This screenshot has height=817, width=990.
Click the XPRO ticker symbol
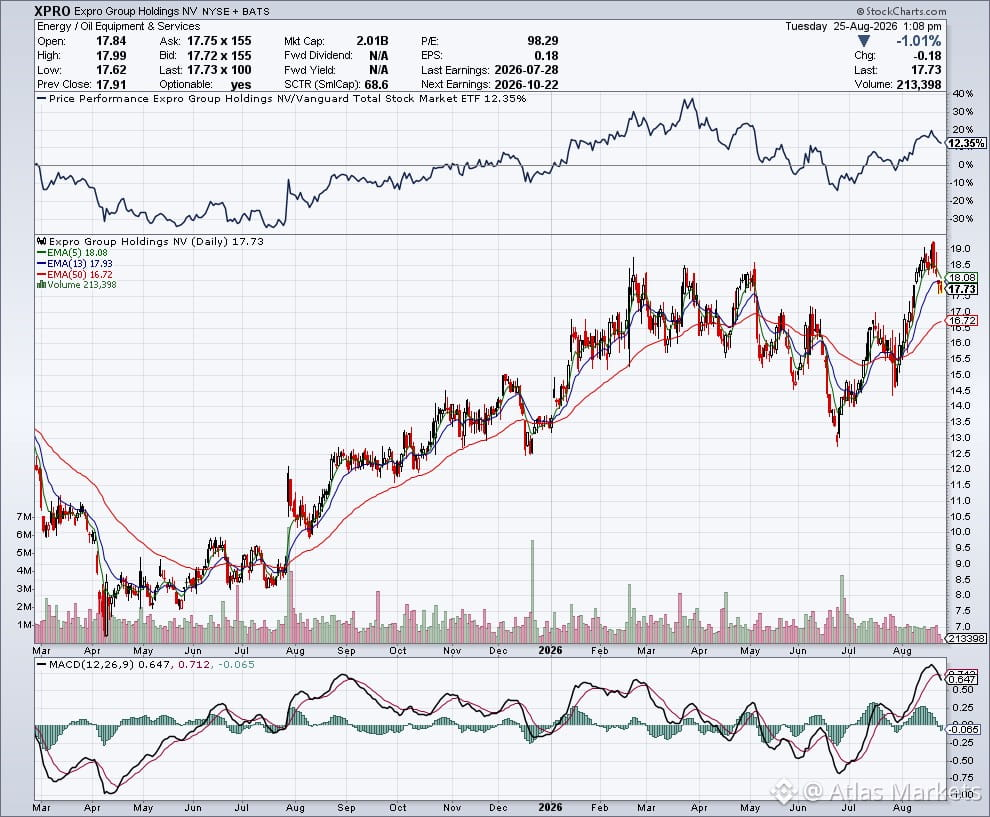(52, 11)
